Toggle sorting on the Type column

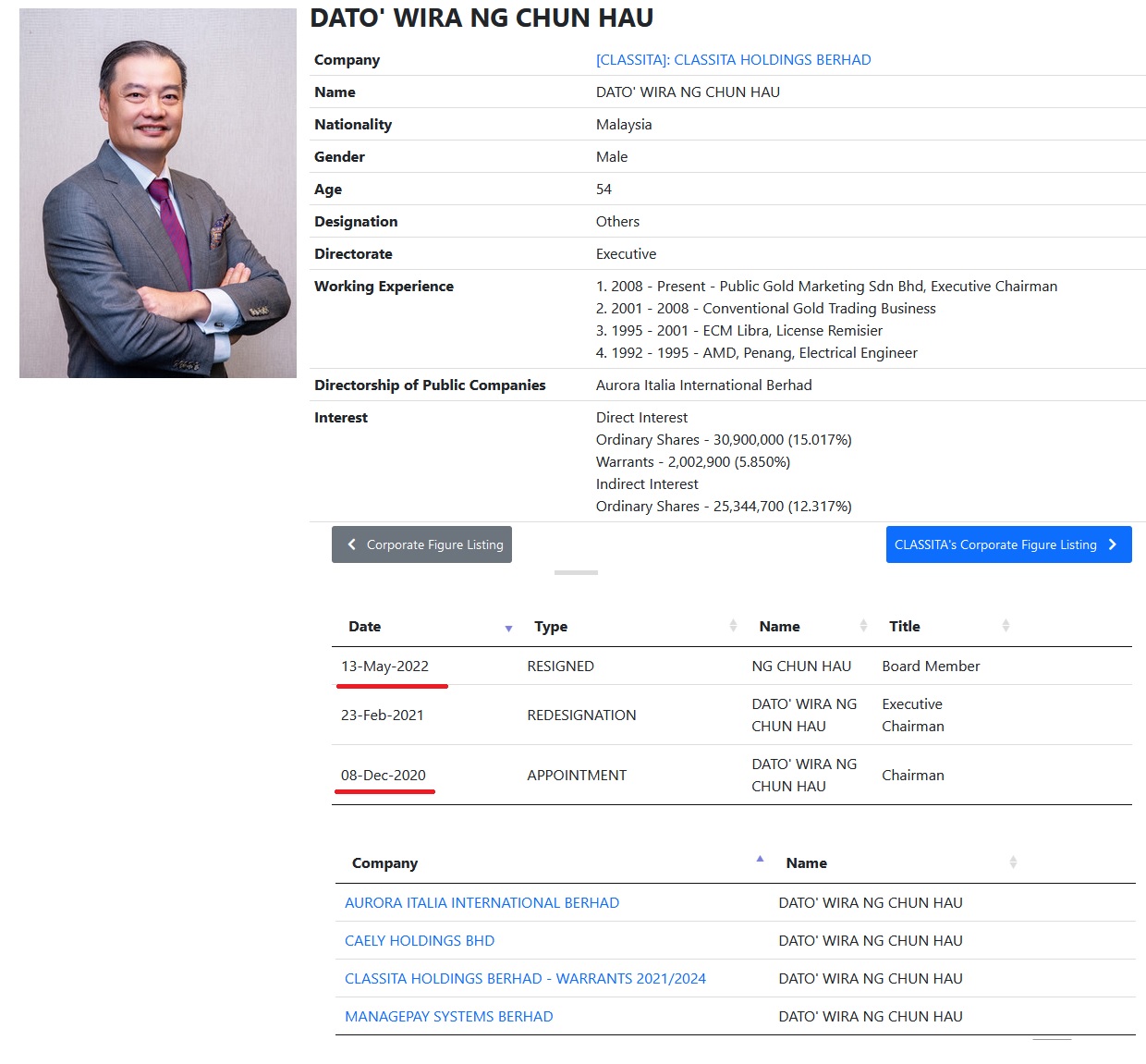tap(551, 626)
